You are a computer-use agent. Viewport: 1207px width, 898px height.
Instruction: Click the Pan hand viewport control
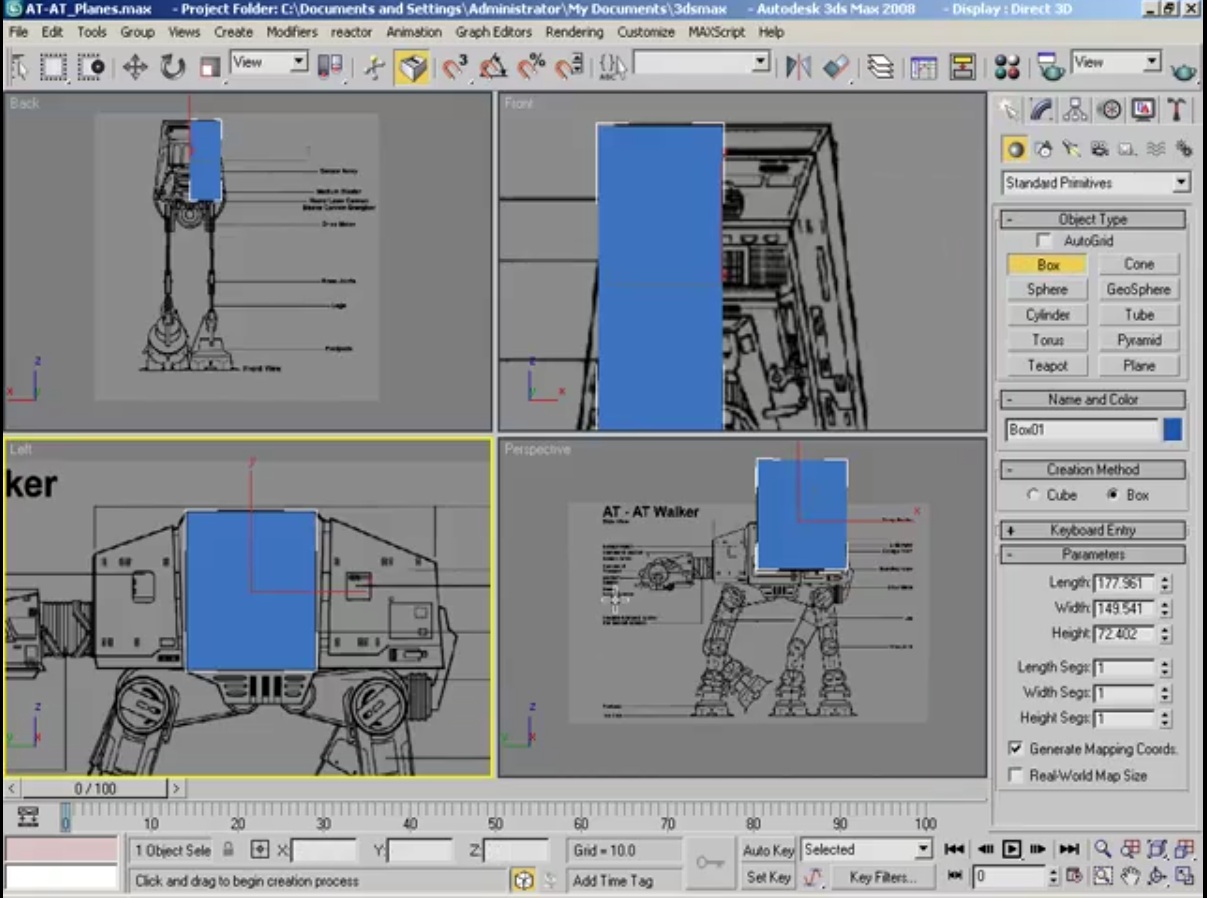coord(1130,877)
